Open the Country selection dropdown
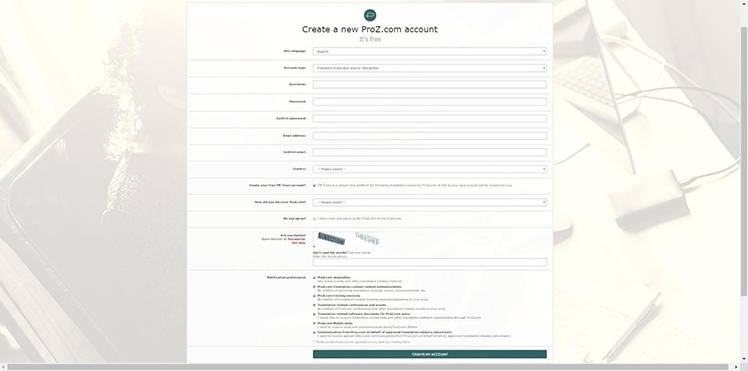This screenshot has width=748, height=371. (x=429, y=169)
